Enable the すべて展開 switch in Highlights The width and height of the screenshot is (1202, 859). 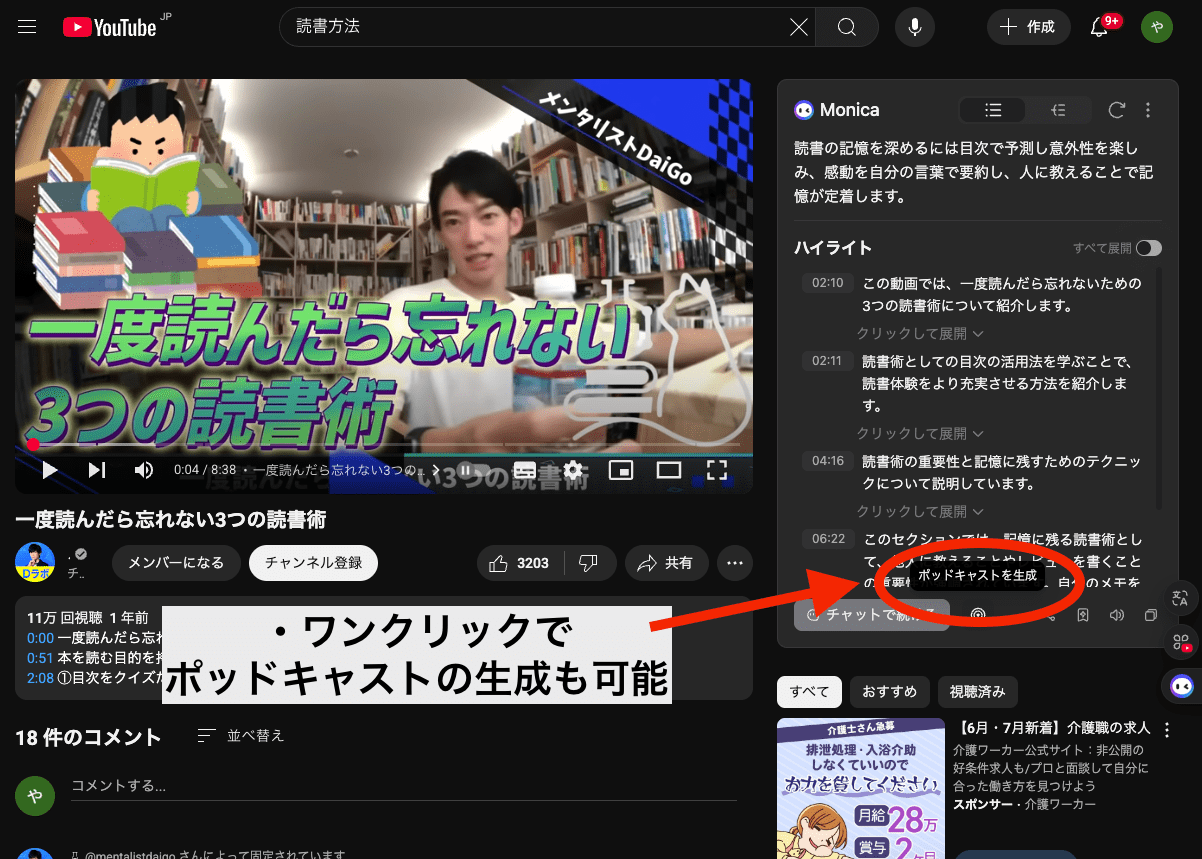point(1149,248)
